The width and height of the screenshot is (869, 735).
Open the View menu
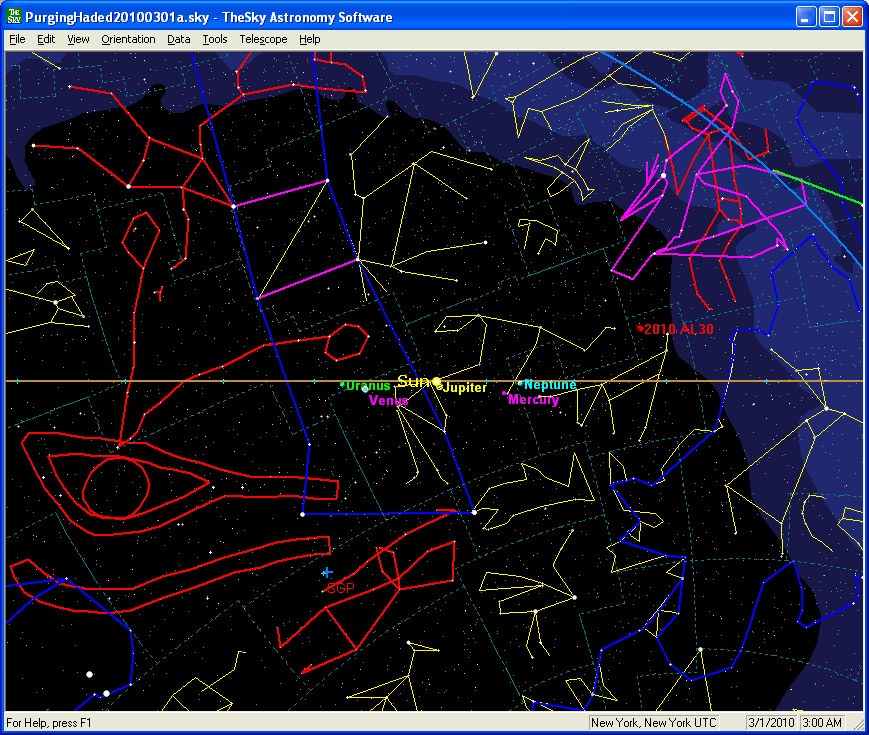tap(78, 39)
